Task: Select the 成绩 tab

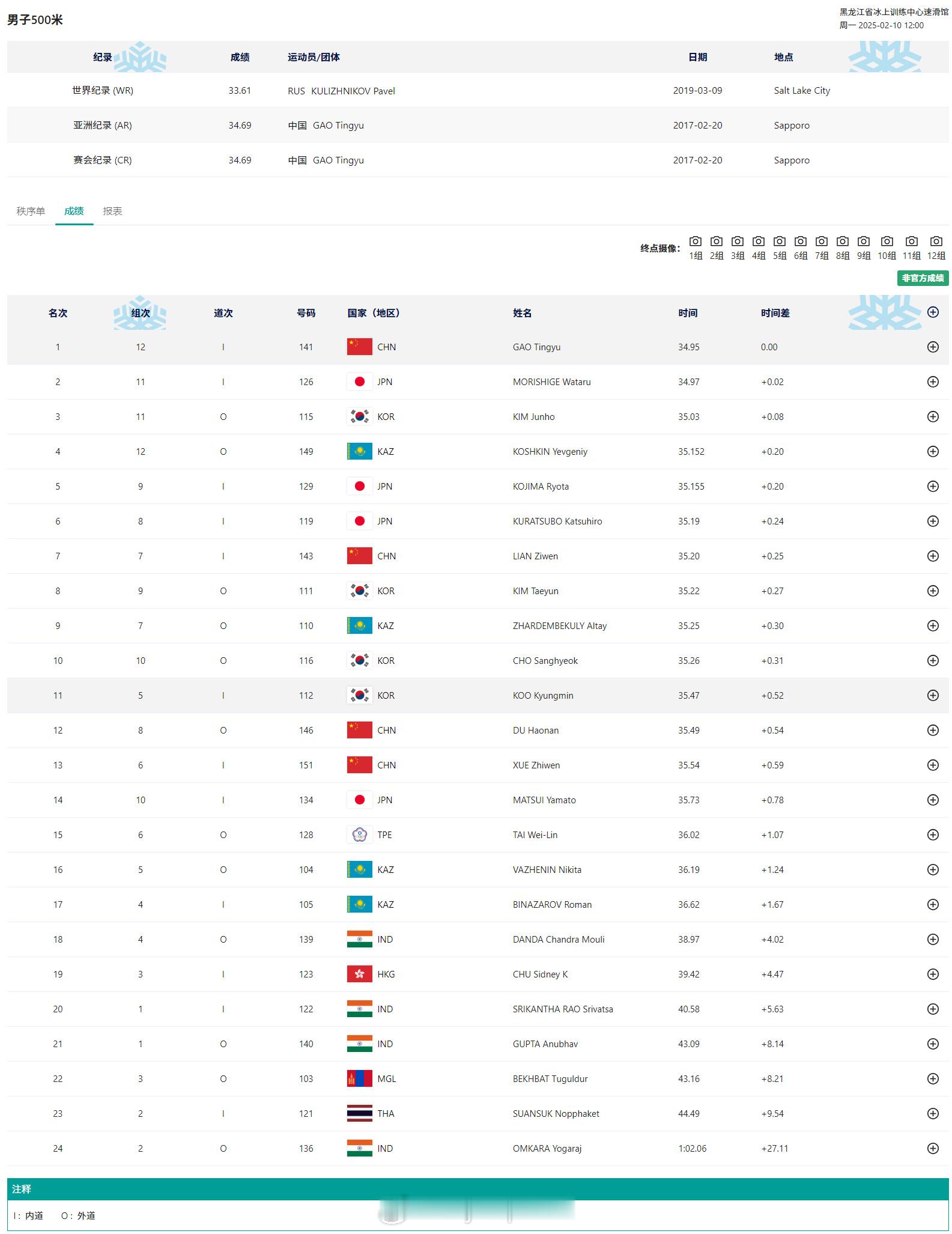Action: [x=74, y=211]
